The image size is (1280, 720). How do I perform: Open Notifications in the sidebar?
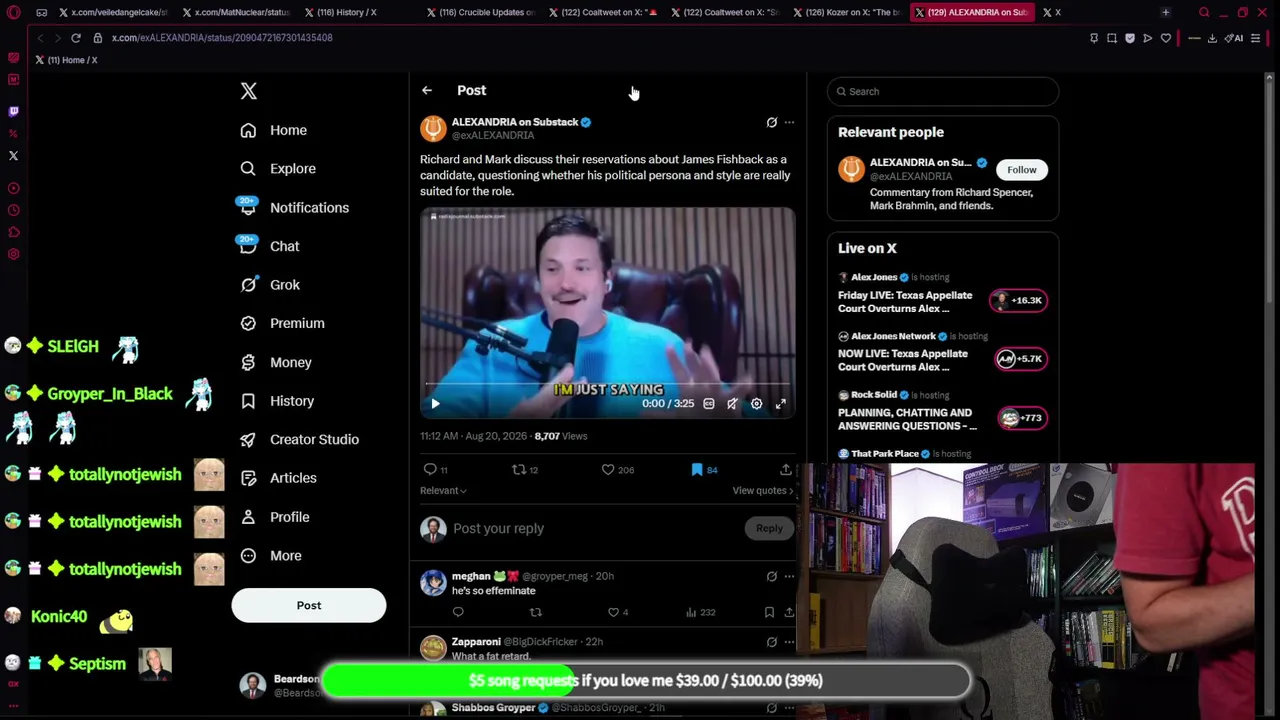click(x=294, y=208)
